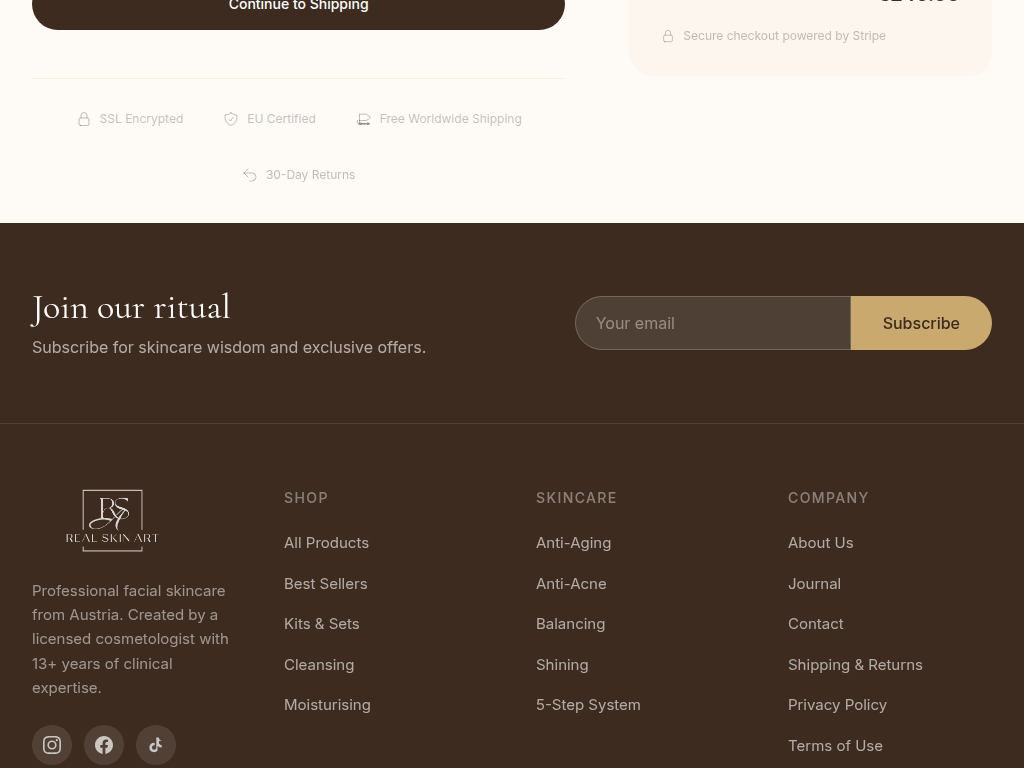
Task: Open the All Products link
Action: [326, 543]
